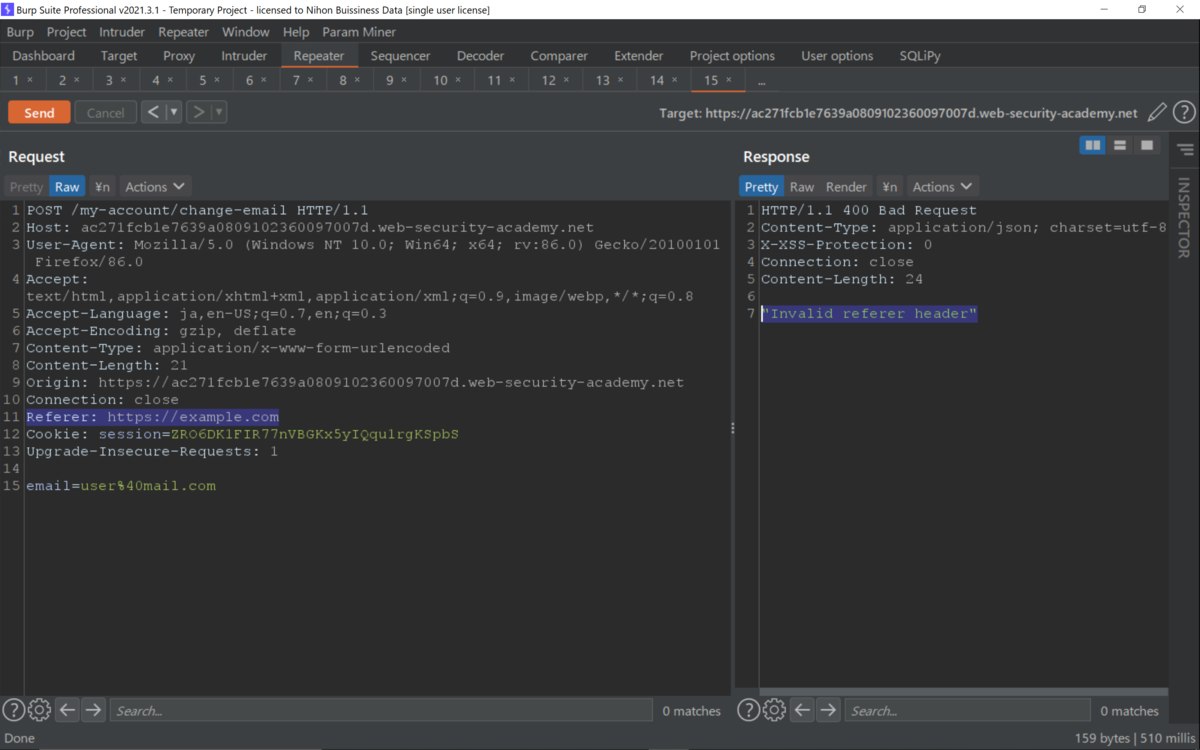
Task: Switch to the Sequencer tab
Action: tap(400, 56)
